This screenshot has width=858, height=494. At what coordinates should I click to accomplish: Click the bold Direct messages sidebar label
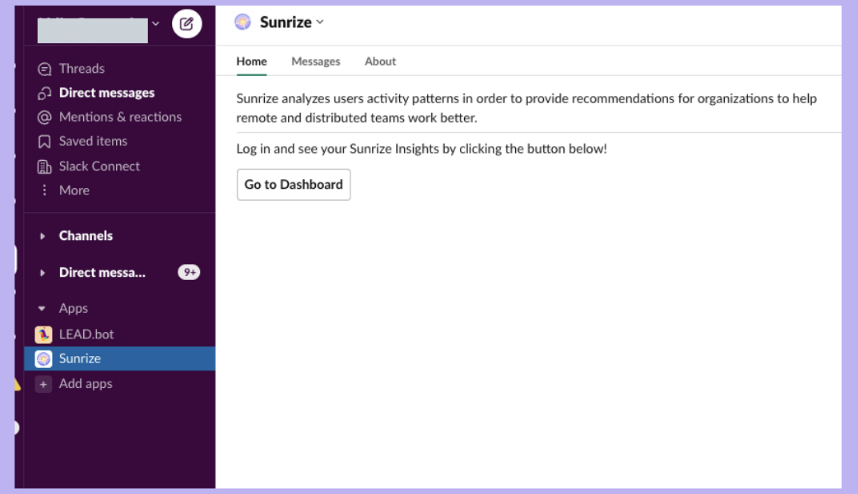tap(107, 93)
